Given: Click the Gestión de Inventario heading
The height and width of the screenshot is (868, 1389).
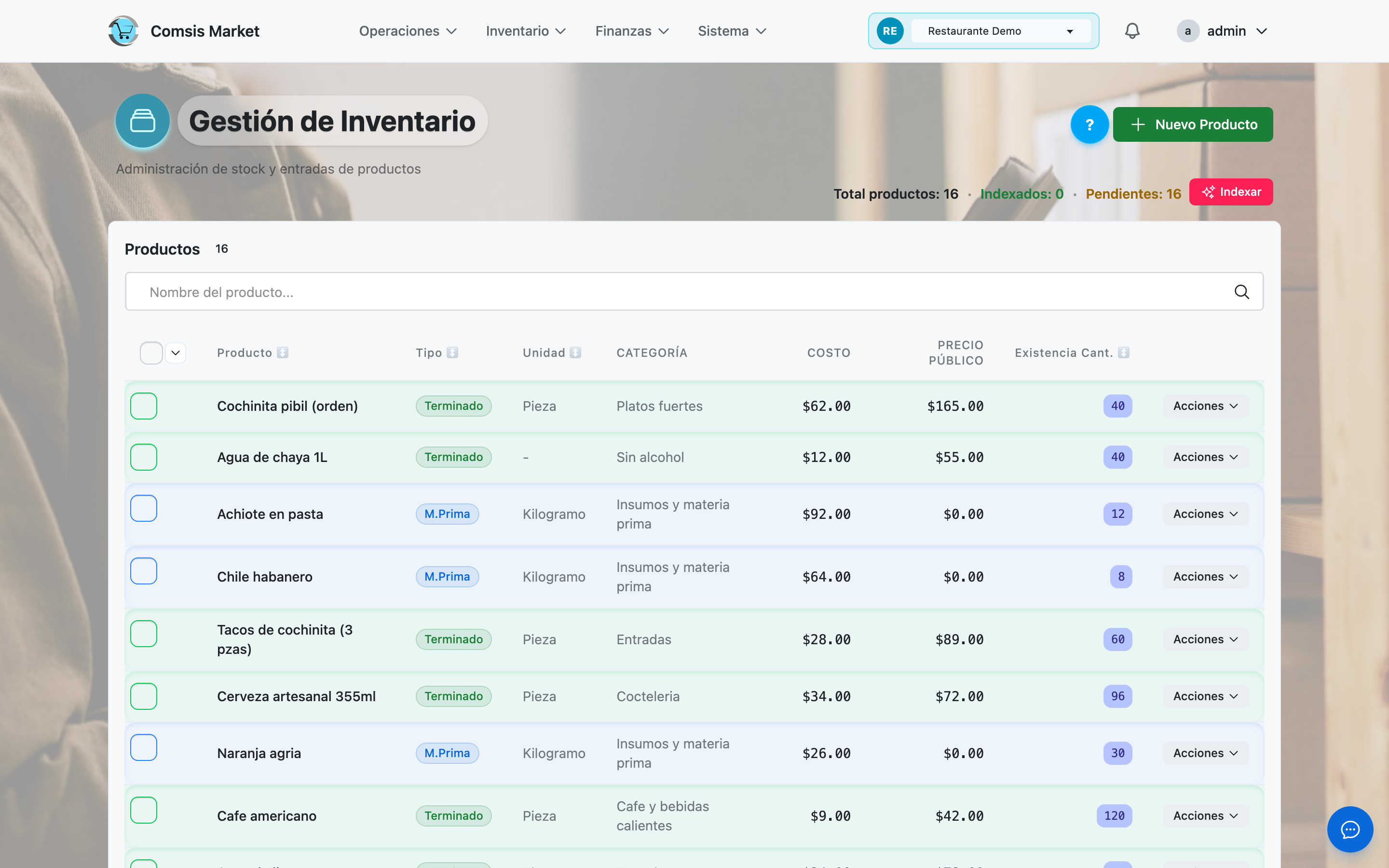Looking at the screenshot, I should pyautogui.click(x=332, y=121).
